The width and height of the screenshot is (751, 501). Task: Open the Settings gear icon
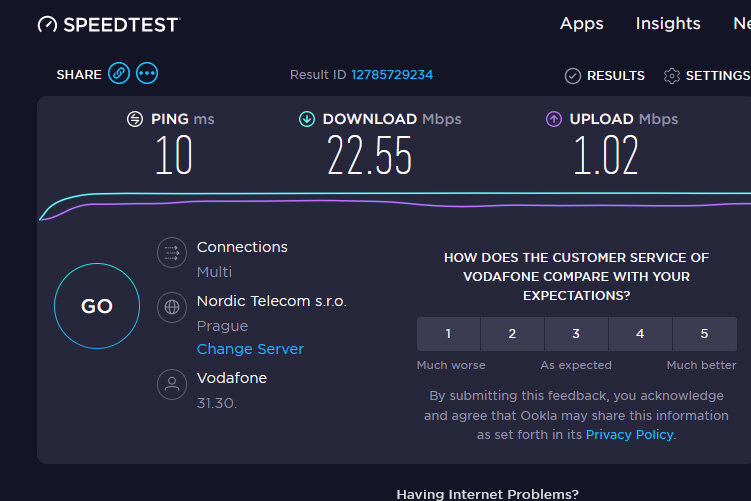[672, 76]
